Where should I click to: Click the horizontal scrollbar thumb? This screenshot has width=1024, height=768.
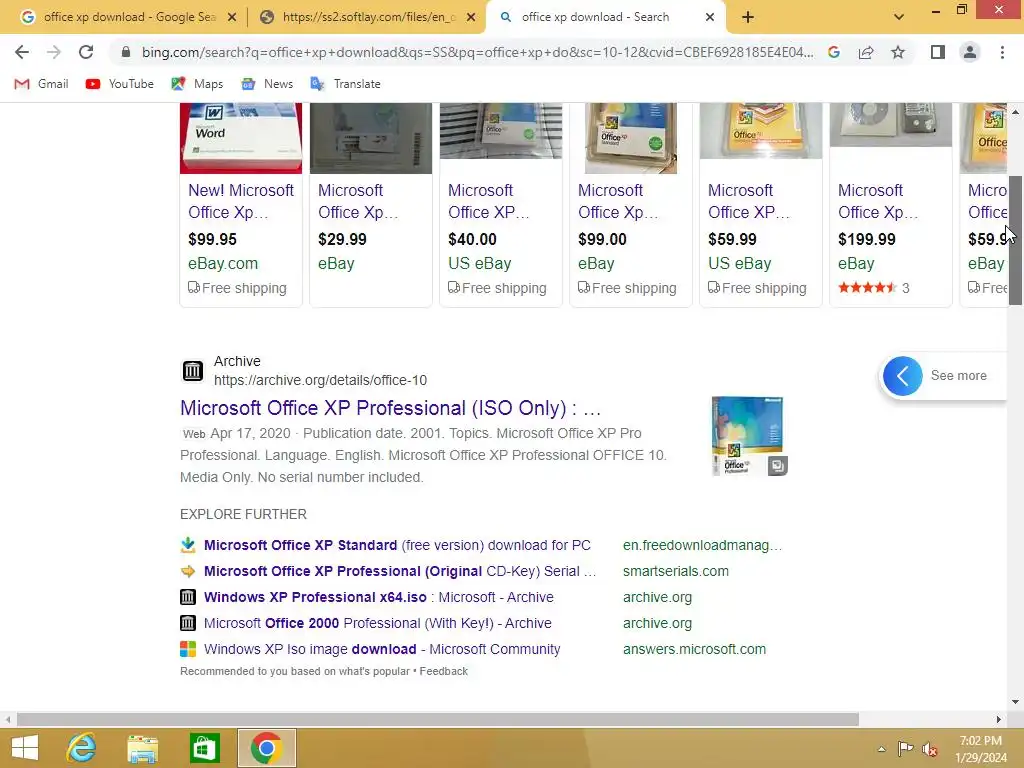click(x=438, y=720)
